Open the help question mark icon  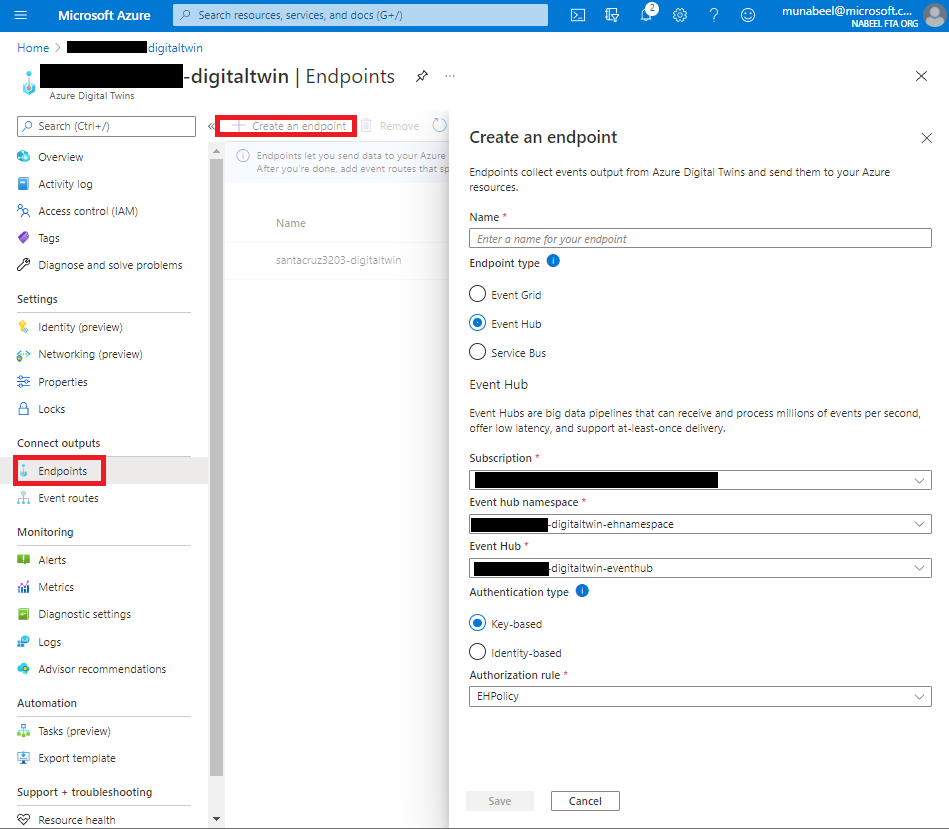[714, 15]
